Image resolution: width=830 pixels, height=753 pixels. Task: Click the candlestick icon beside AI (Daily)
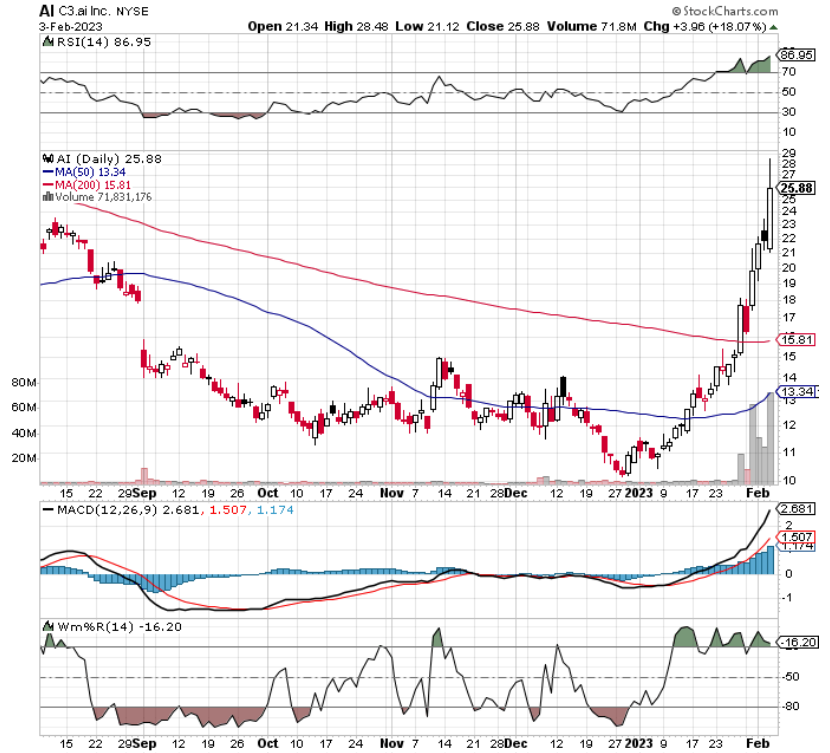(x=48, y=158)
